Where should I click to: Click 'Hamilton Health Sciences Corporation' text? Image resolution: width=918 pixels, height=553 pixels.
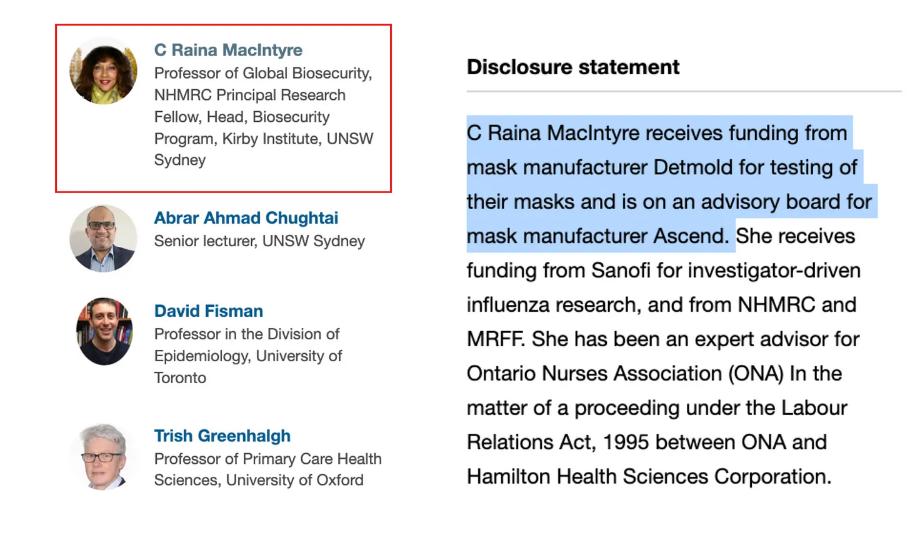coord(648,476)
